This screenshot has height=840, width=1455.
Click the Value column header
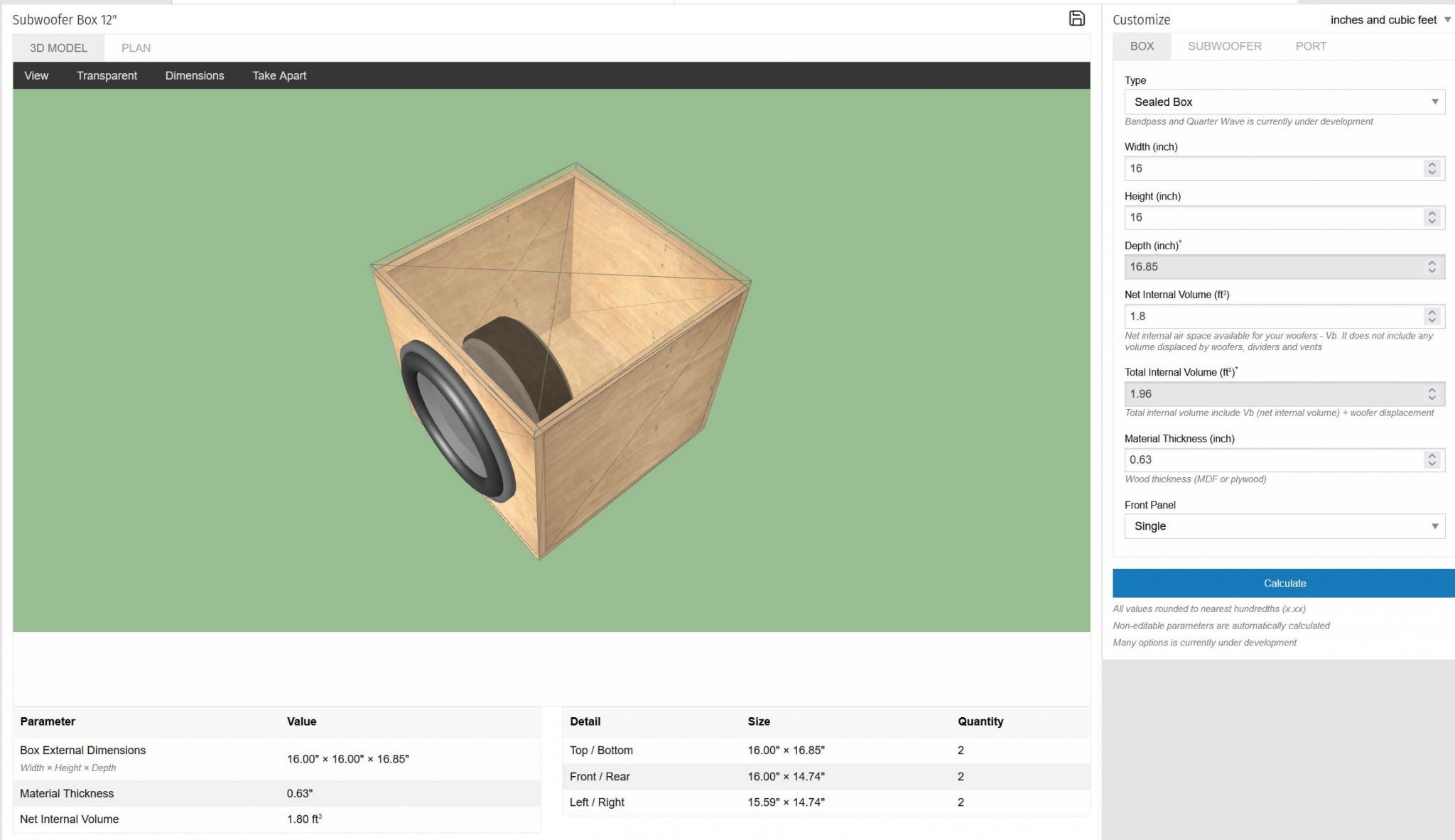click(x=301, y=721)
